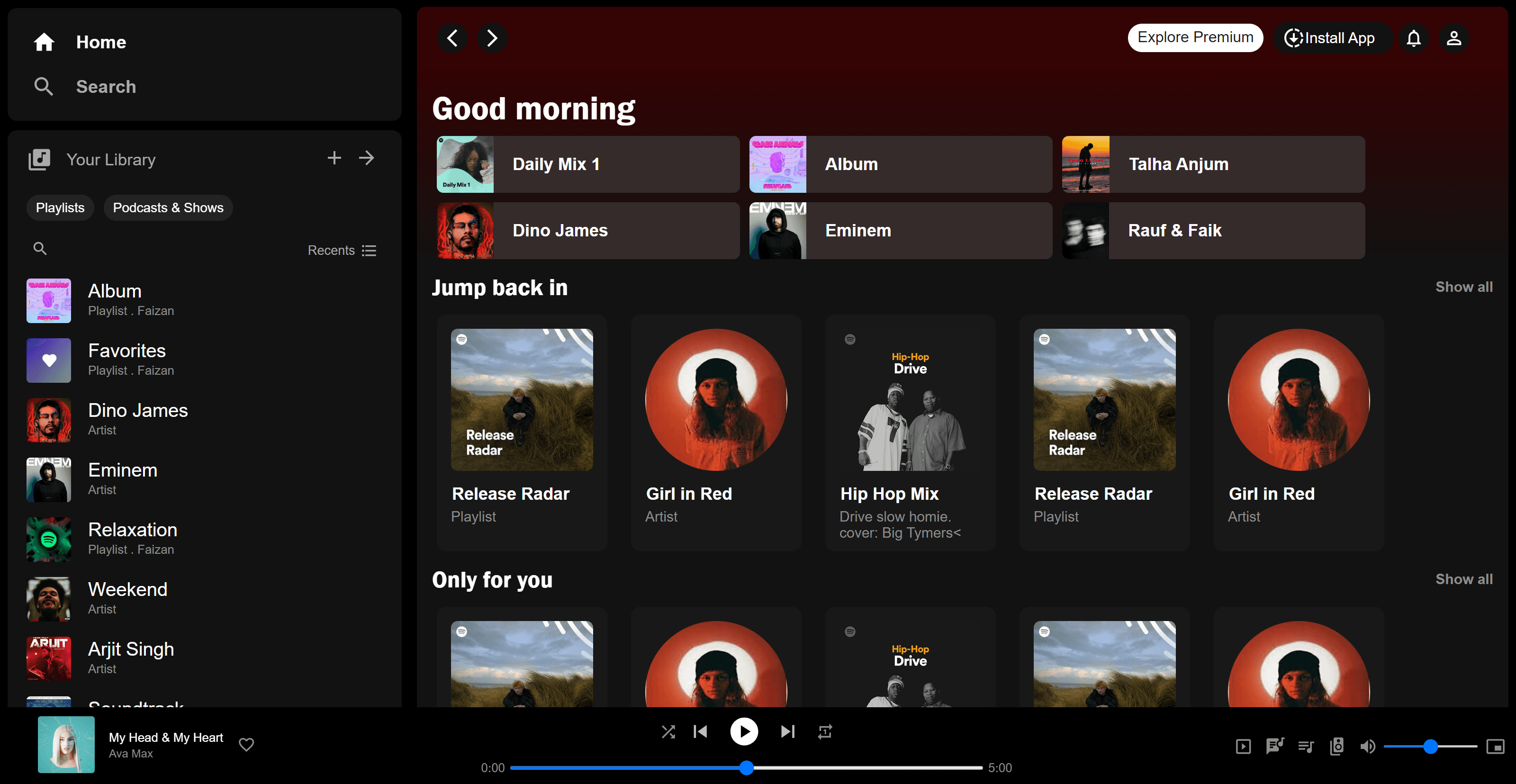The image size is (1516, 784).
Task: Open the playback queue
Action: (1306, 746)
